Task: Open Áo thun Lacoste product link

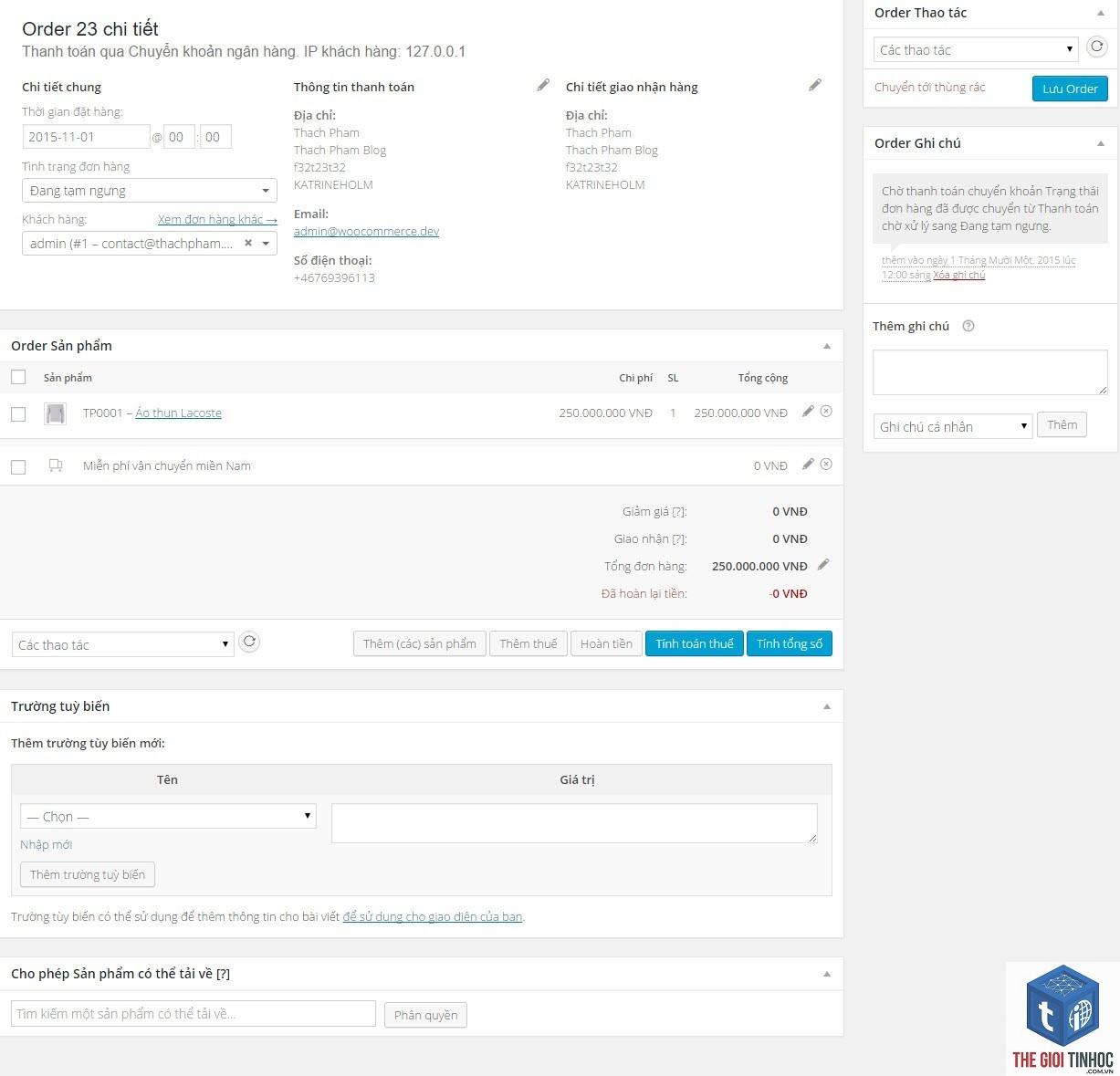Action: [178, 413]
